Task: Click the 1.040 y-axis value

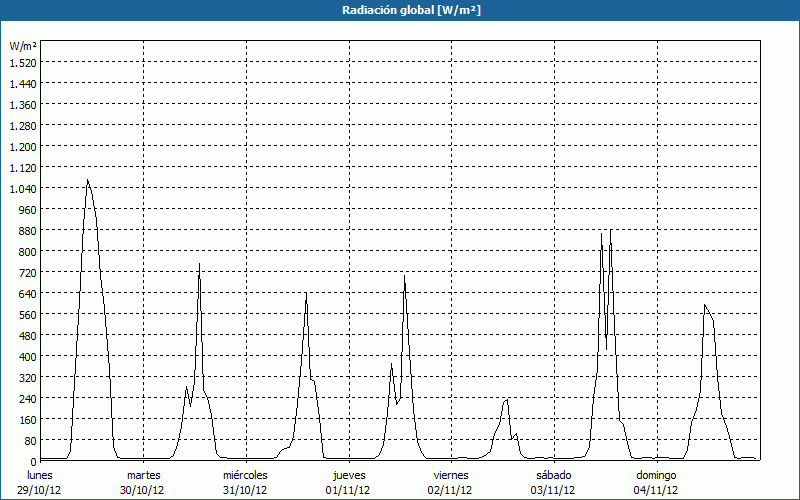Action: [x=23, y=189]
